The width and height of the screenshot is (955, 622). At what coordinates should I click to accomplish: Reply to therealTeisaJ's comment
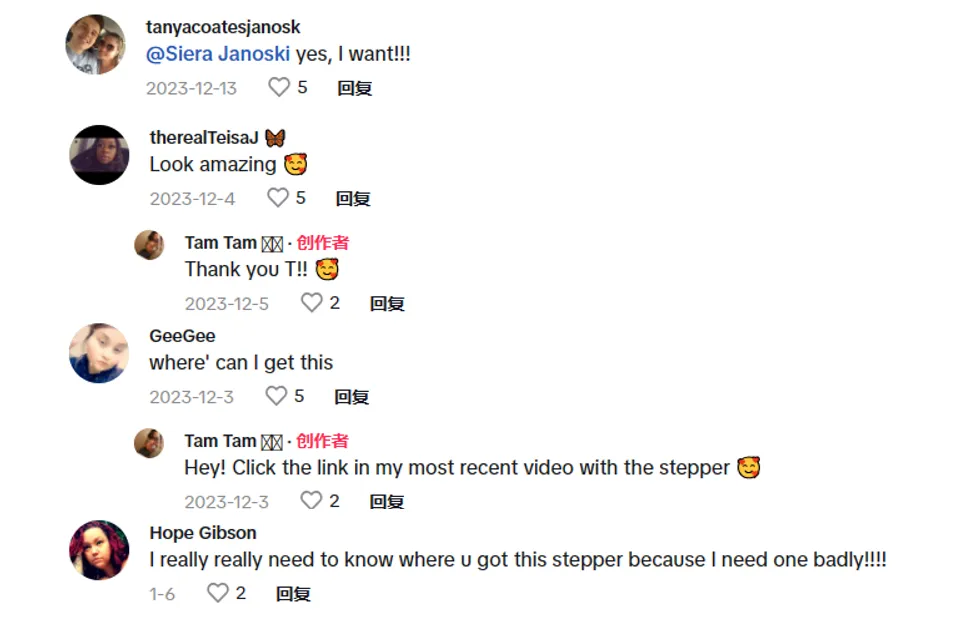click(x=353, y=198)
